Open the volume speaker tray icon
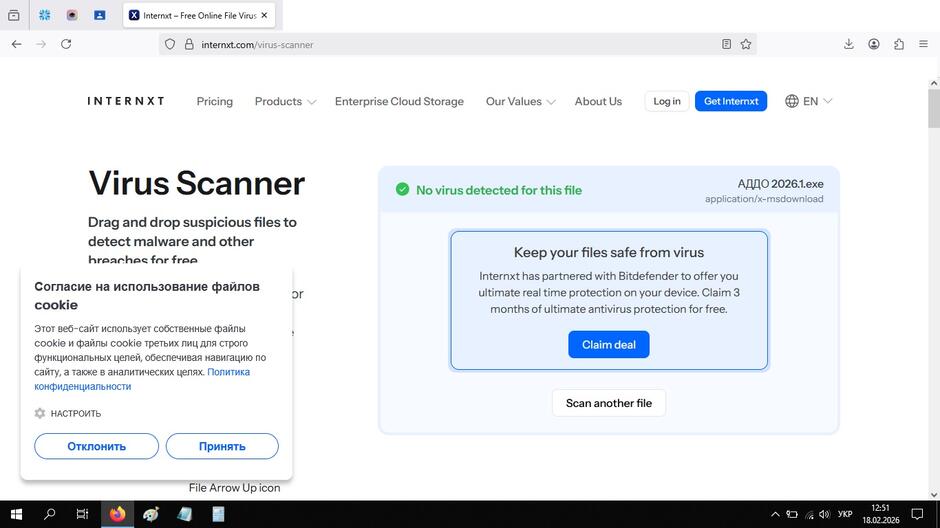 click(825, 514)
